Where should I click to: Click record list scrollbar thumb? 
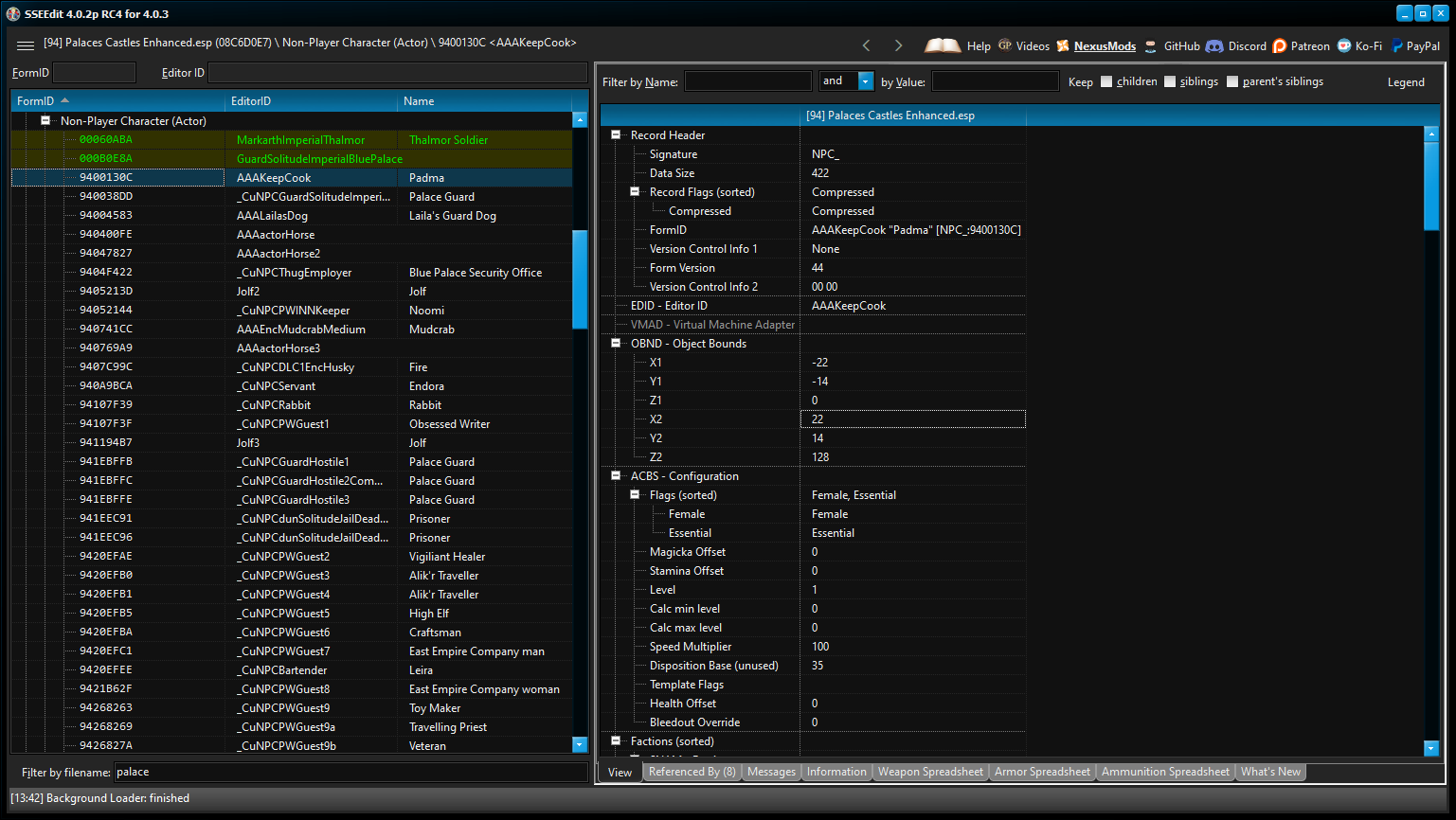580,279
